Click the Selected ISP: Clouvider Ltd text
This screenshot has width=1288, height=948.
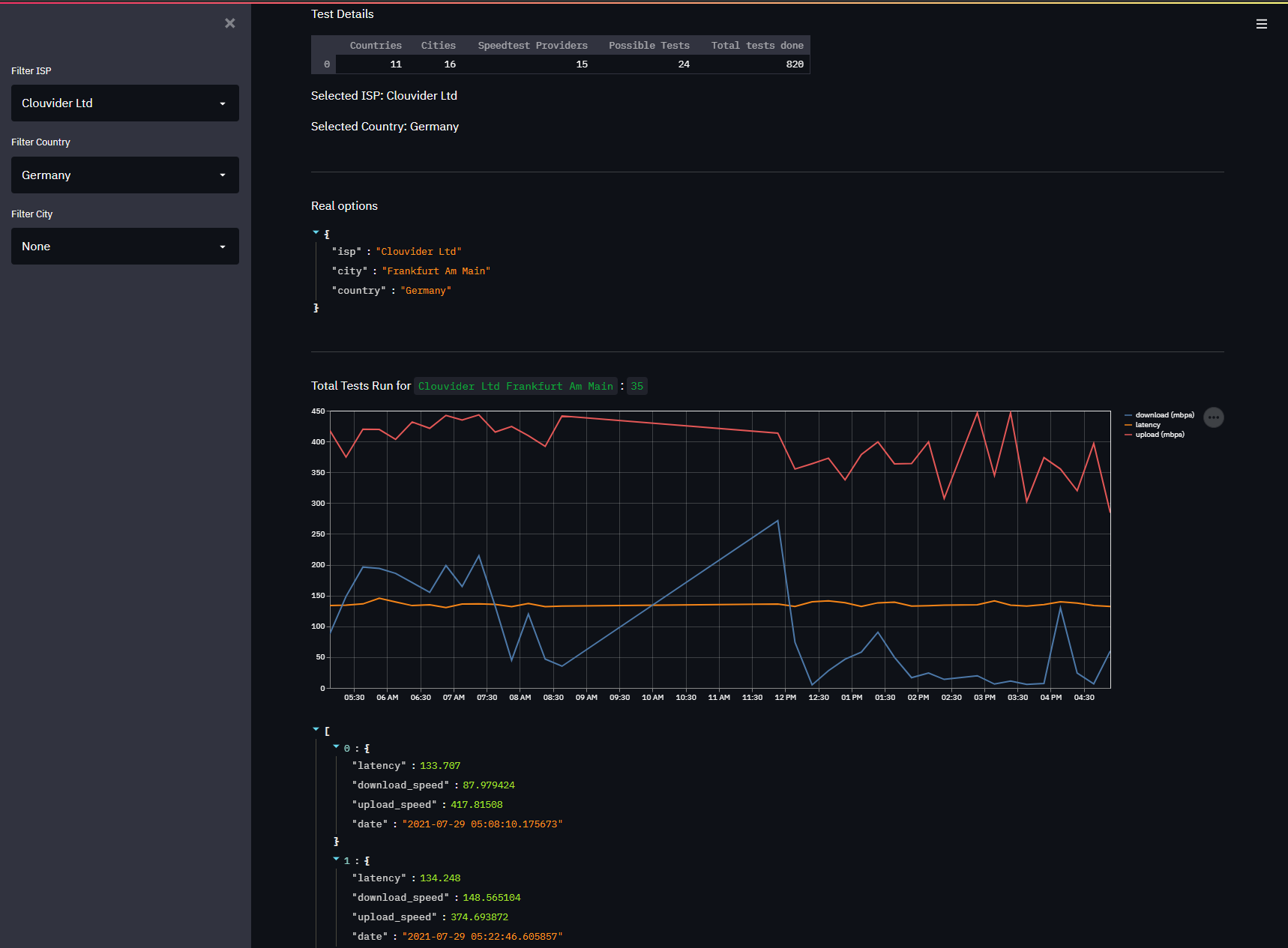(x=384, y=96)
